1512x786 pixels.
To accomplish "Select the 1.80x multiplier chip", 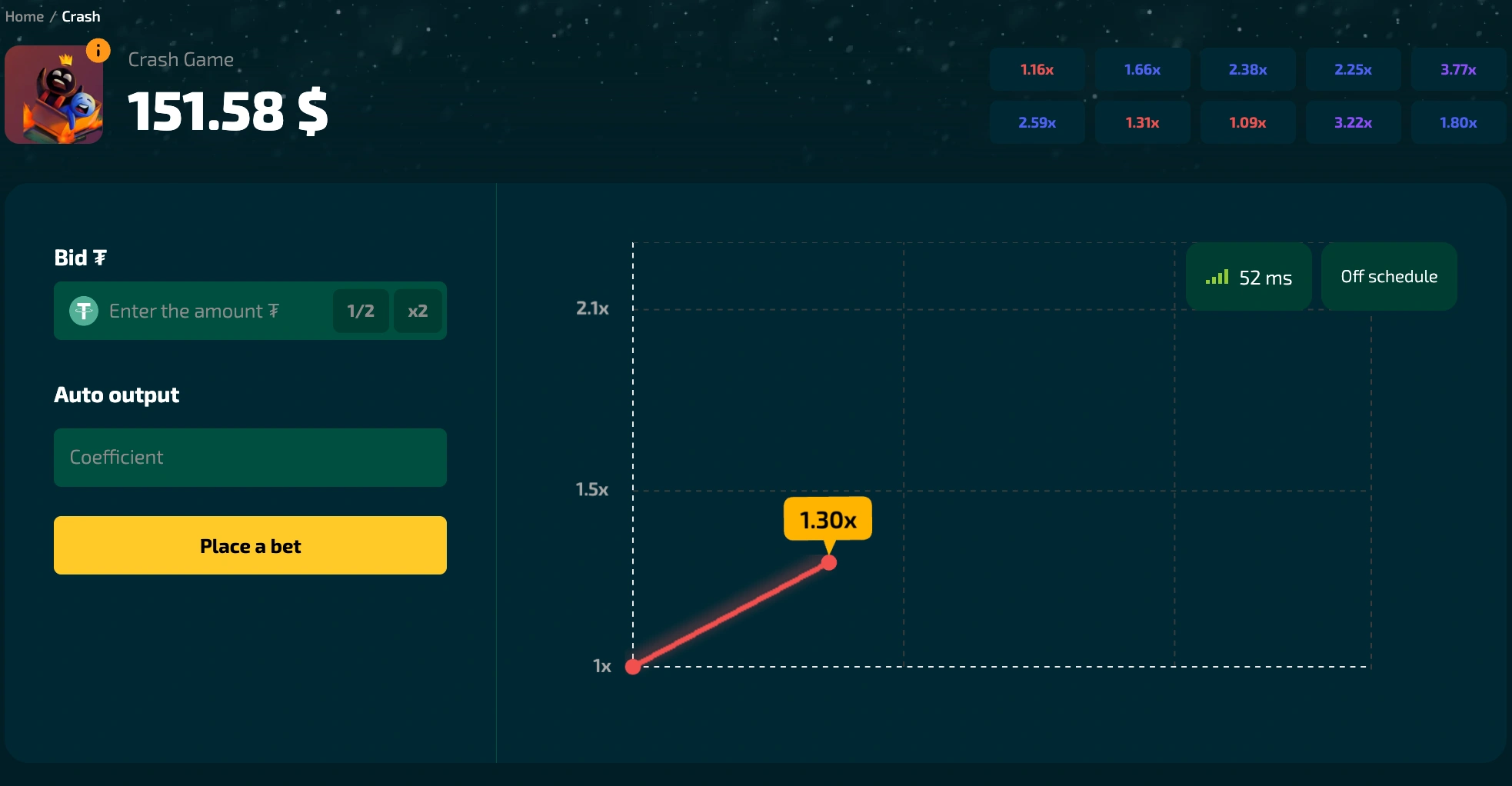I will 1458,122.
